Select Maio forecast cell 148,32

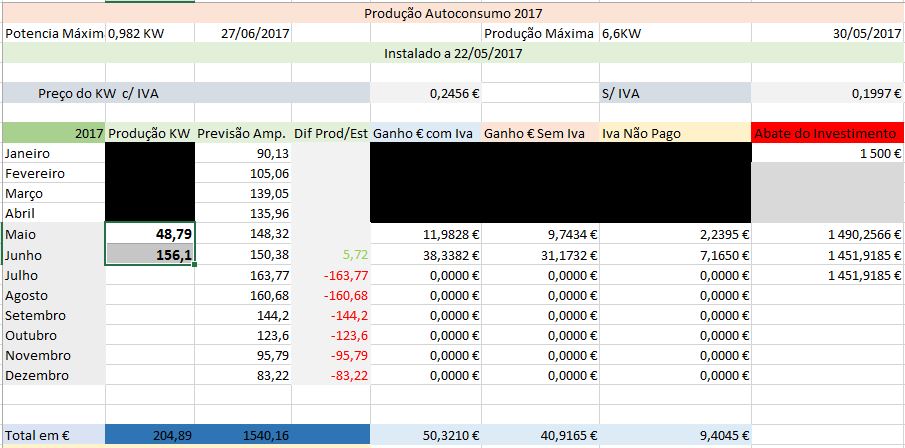243,234
